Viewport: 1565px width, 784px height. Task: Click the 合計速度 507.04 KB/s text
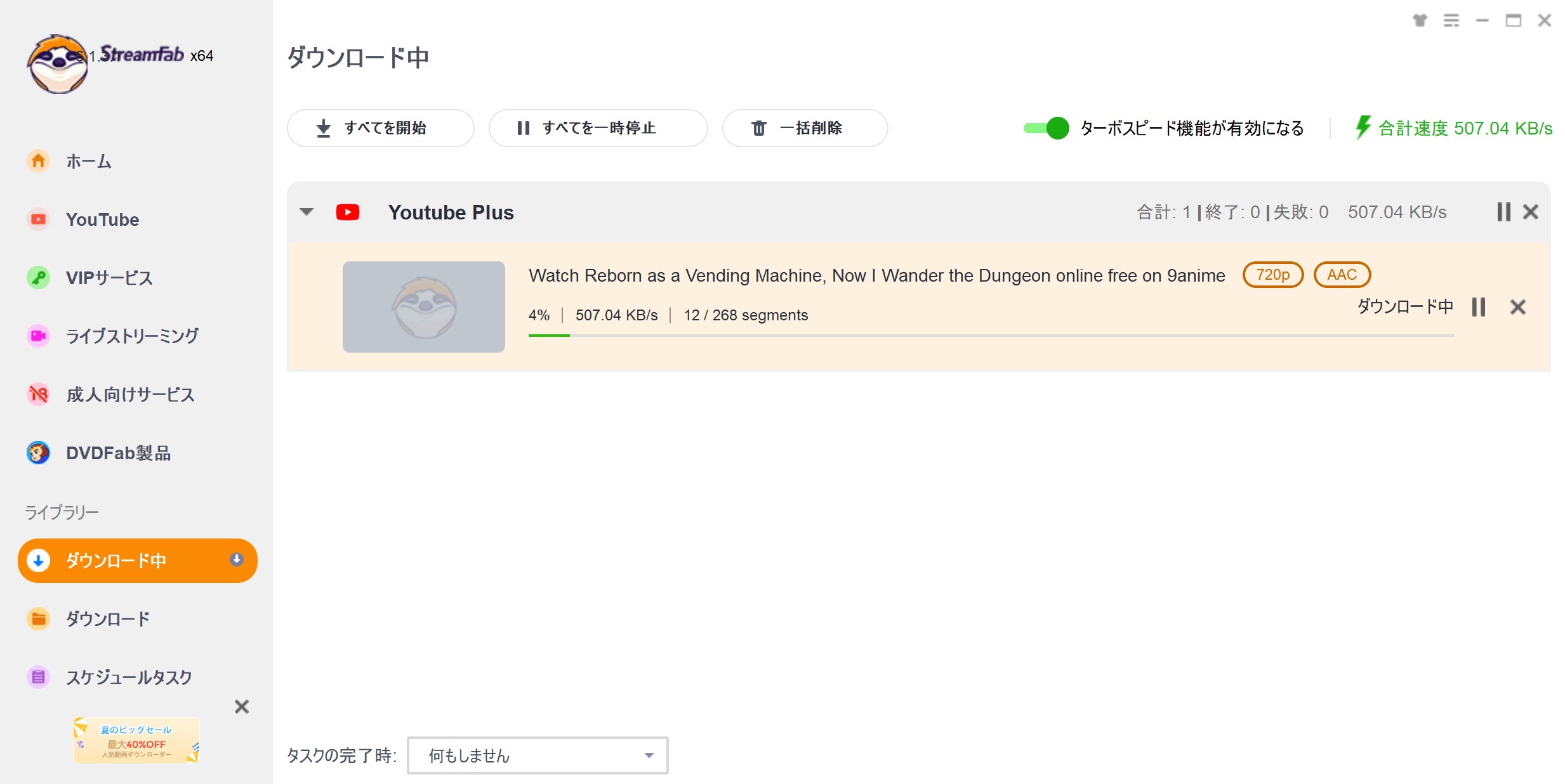point(1465,128)
